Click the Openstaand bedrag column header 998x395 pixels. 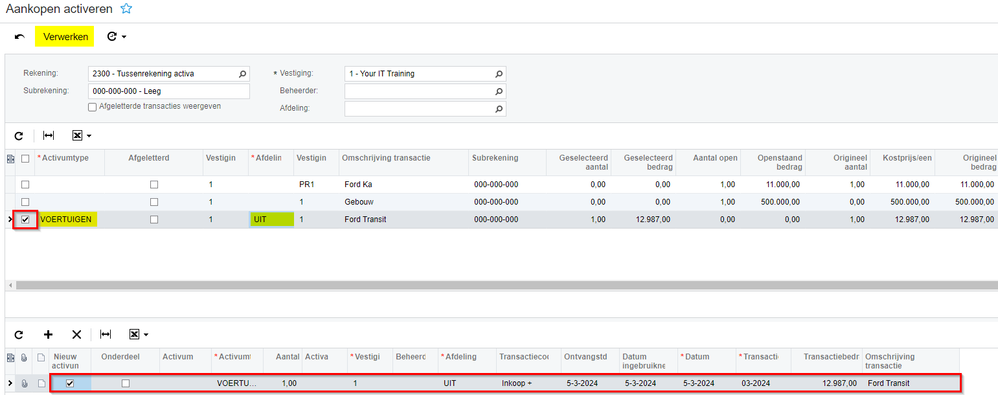tap(773, 163)
